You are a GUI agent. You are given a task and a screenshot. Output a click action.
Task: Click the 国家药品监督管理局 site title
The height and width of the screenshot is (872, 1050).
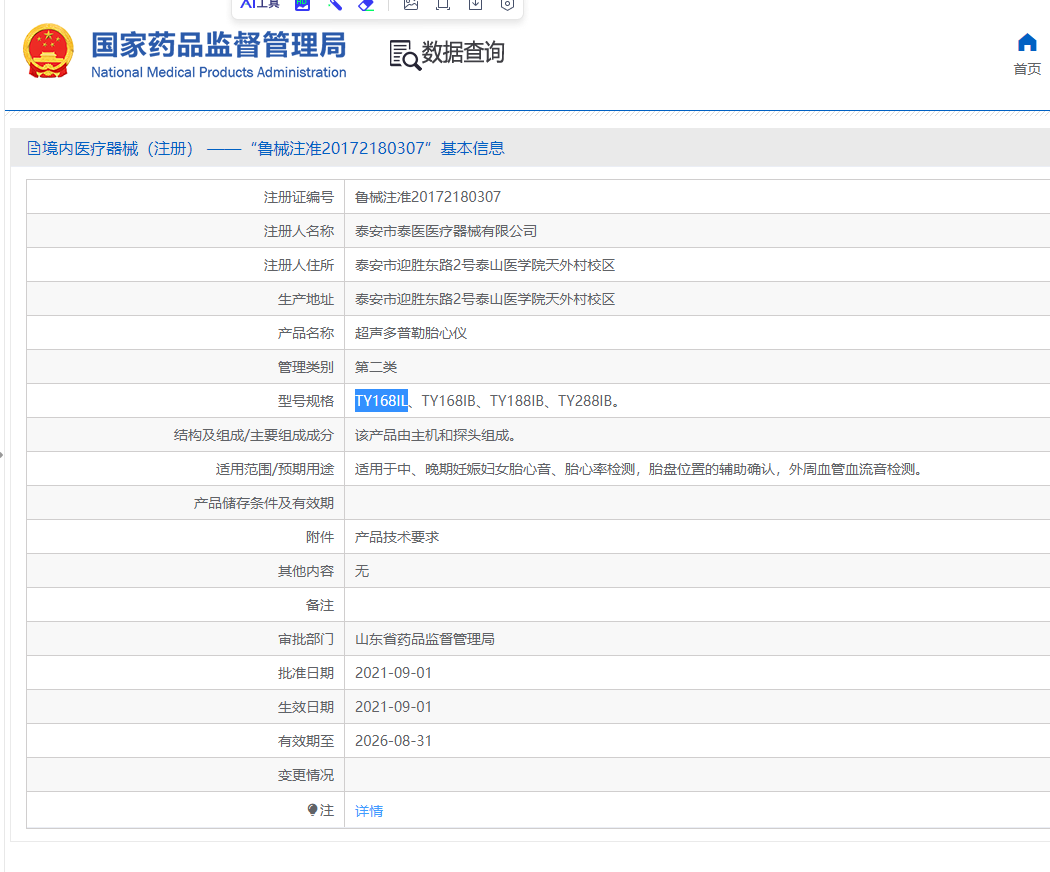click(218, 46)
